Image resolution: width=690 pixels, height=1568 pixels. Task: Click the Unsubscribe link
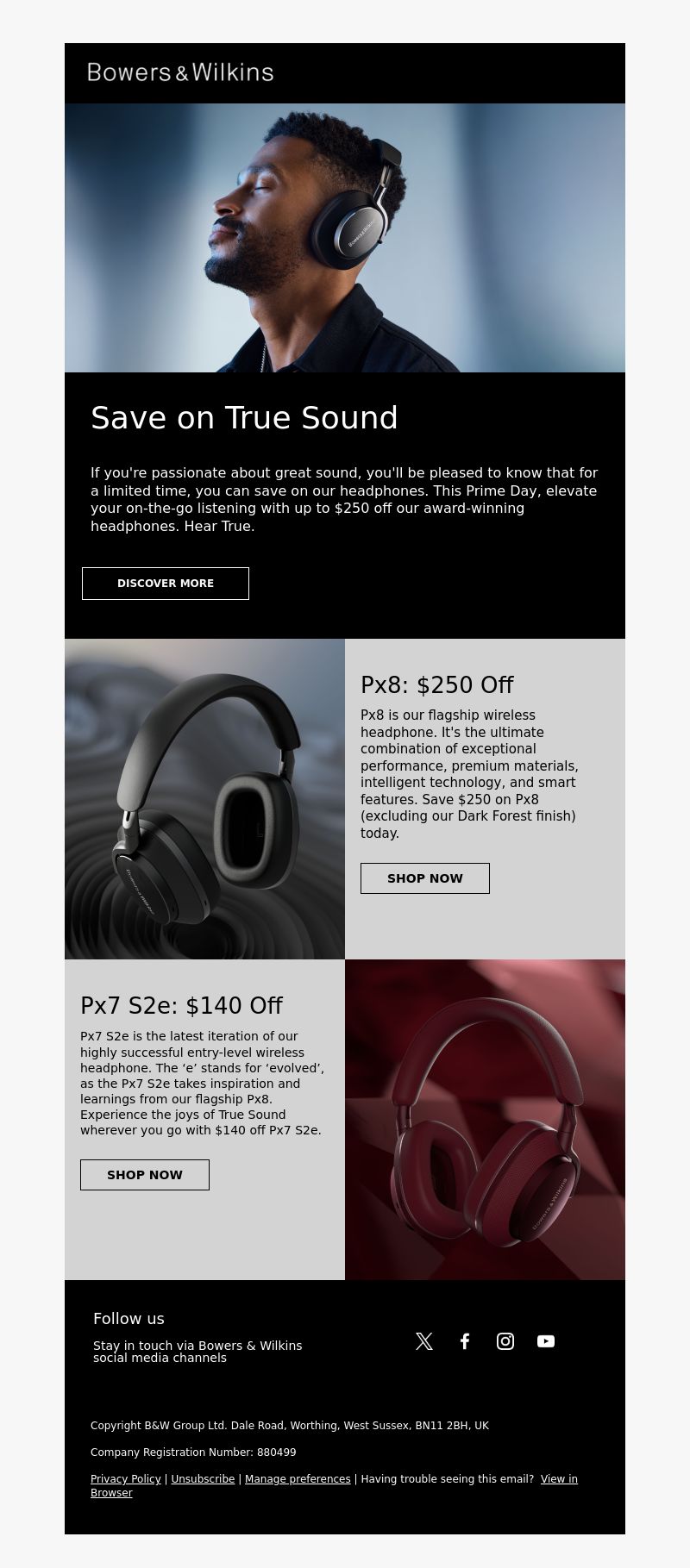pos(203,1478)
